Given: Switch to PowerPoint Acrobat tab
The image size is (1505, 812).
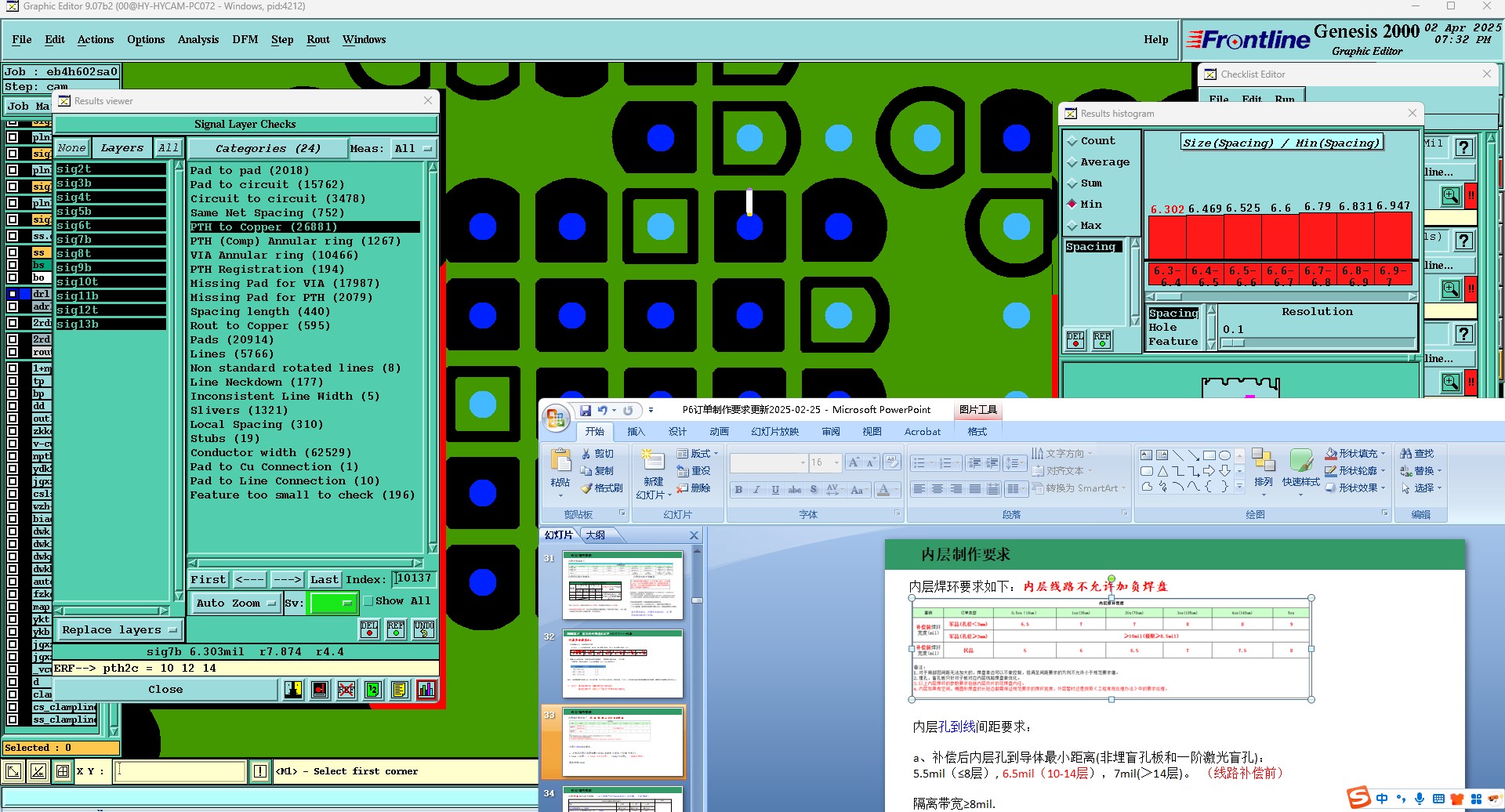Looking at the screenshot, I should [x=923, y=432].
